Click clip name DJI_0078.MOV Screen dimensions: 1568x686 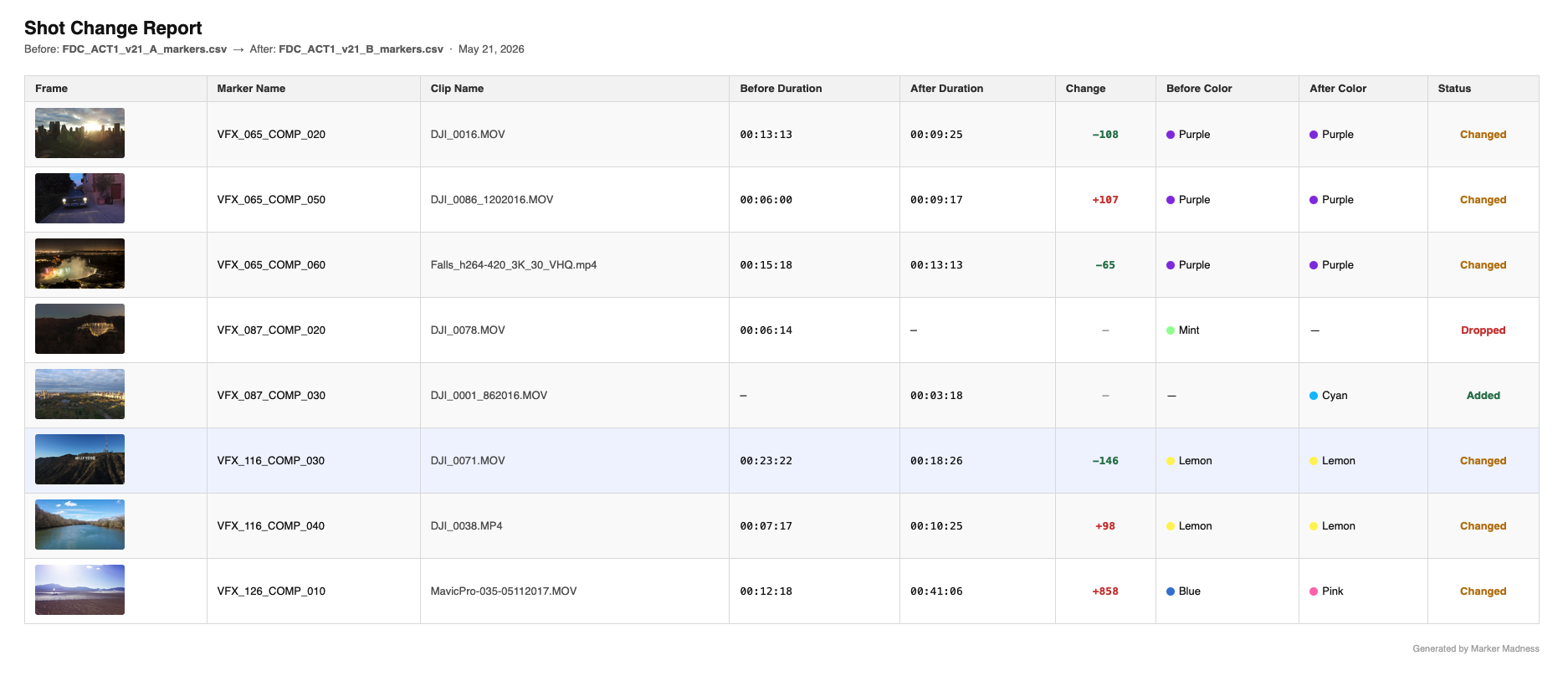coord(468,330)
